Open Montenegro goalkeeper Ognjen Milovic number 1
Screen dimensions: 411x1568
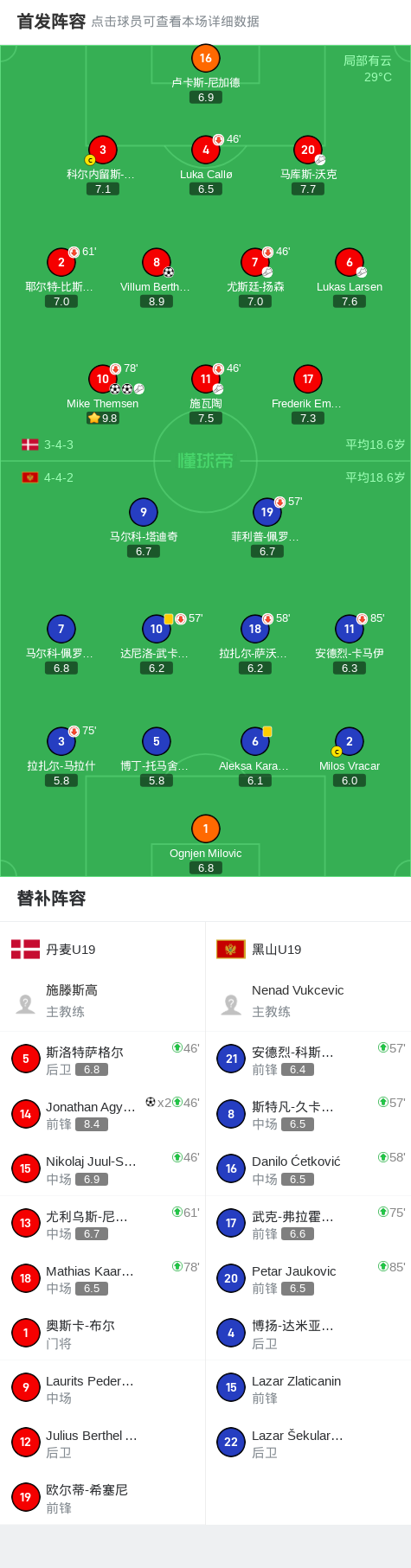pos(205,829)
